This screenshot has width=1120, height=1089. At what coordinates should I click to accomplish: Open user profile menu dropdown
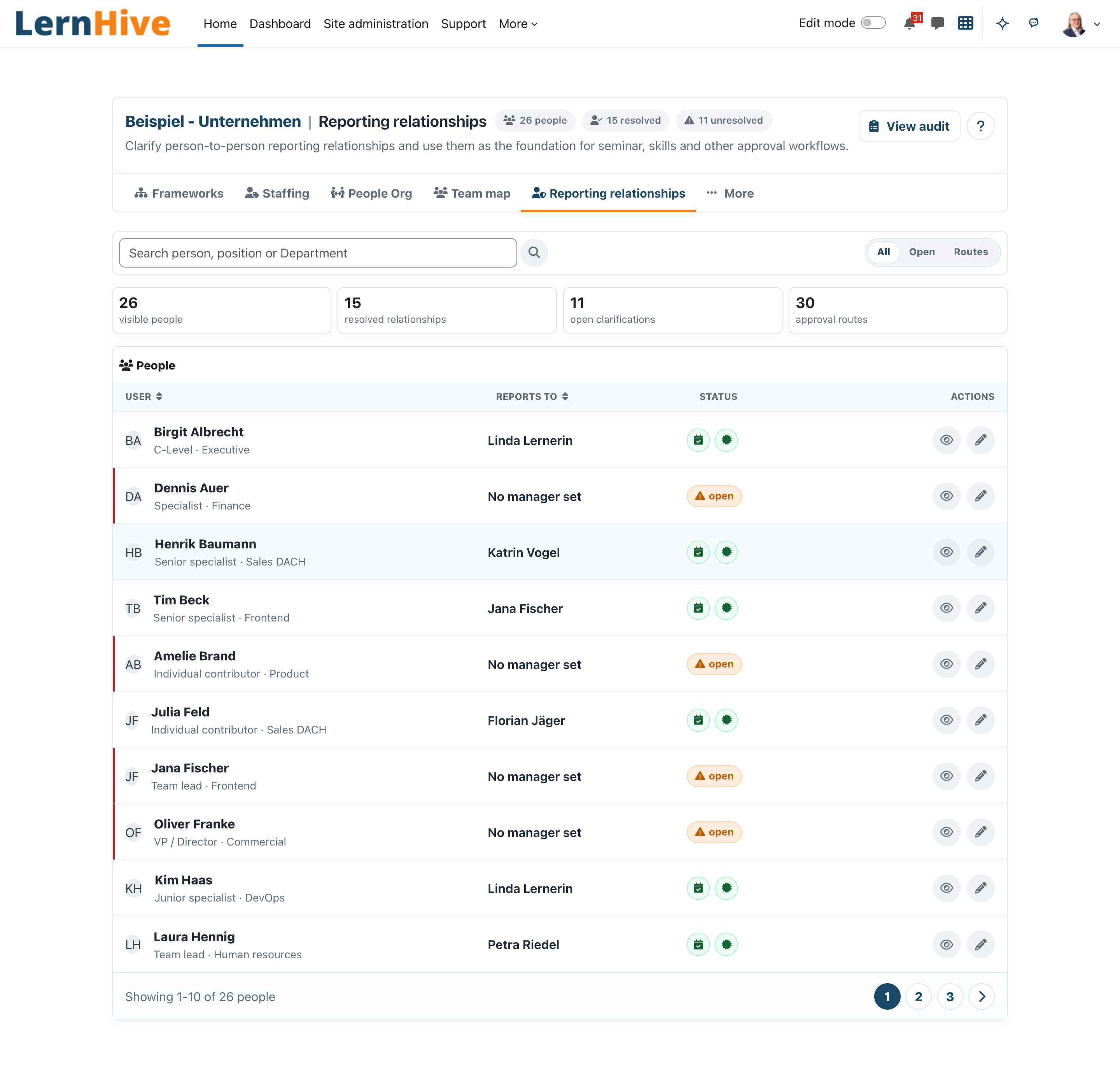tap(1081, 24)
